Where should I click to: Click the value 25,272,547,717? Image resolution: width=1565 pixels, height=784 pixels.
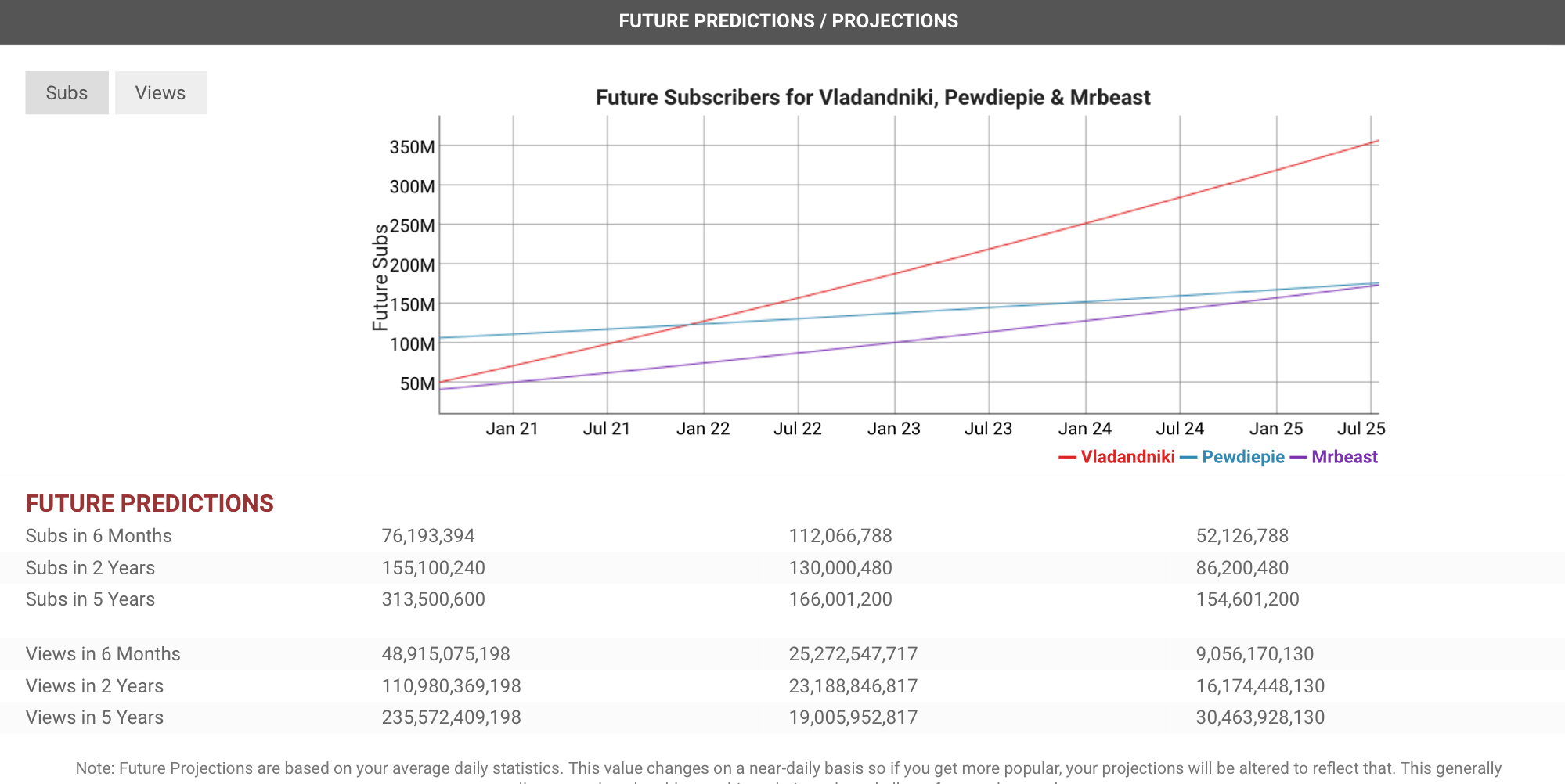853,654
